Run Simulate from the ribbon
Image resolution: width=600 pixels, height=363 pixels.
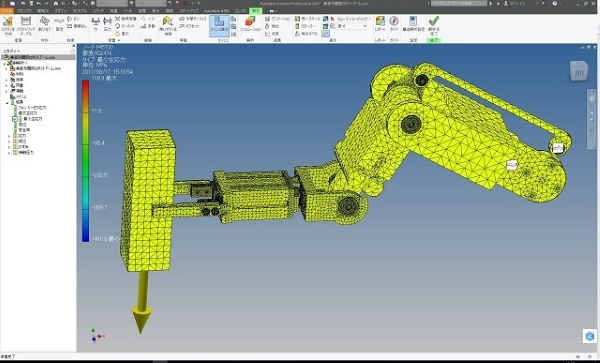[250, 24]
